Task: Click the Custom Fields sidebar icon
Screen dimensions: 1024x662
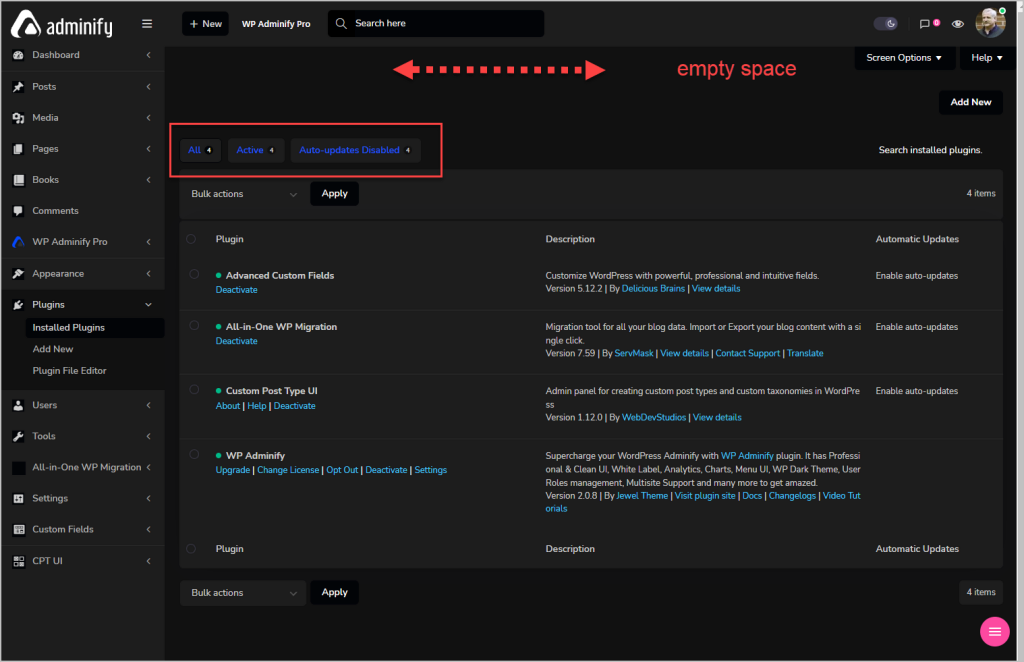Action: coord(18,529)
